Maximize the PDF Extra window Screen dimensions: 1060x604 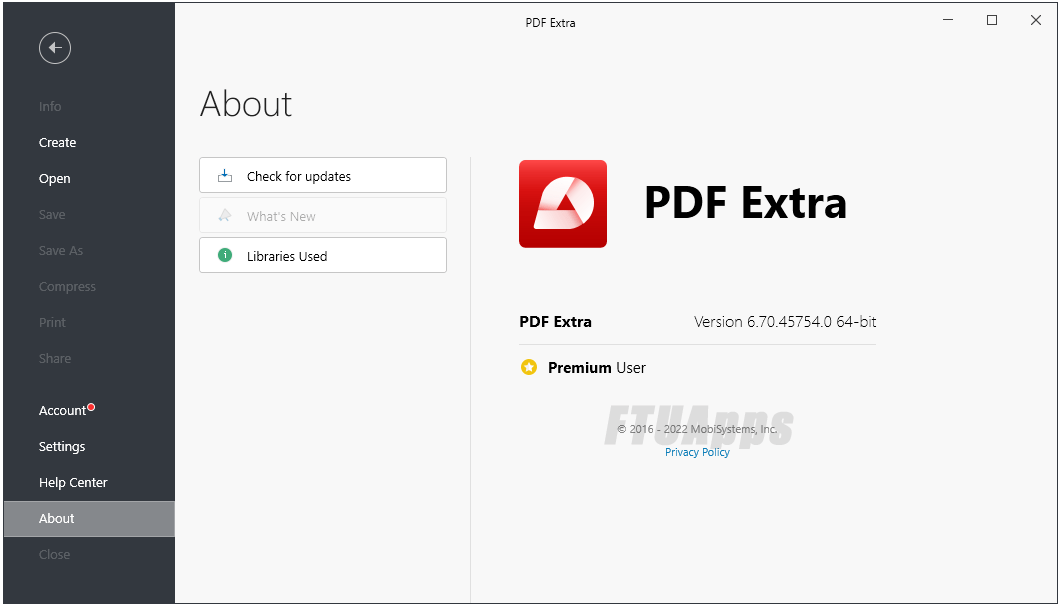point(992,20)
